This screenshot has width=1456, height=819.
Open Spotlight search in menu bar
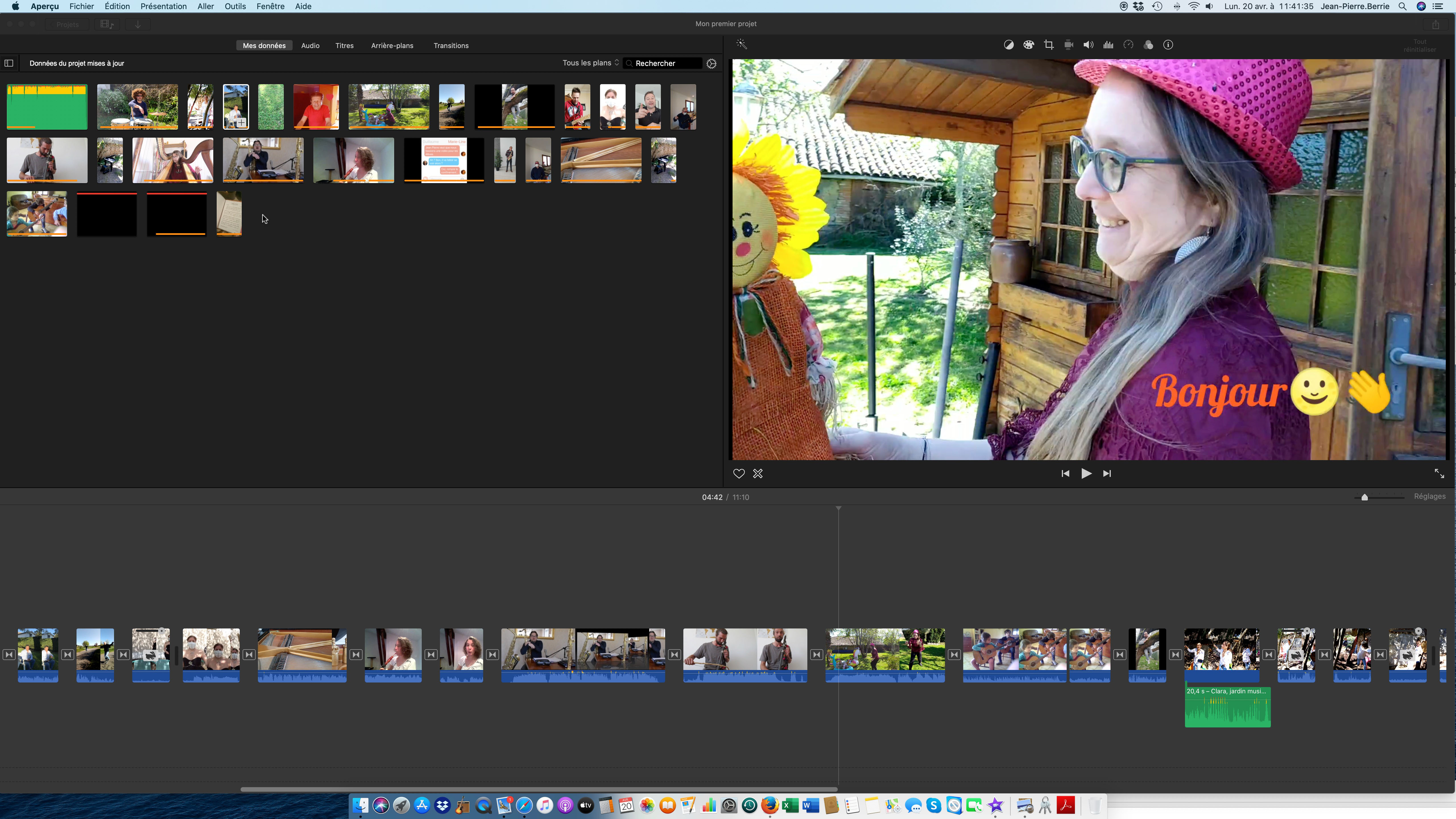pos(1402,6)
